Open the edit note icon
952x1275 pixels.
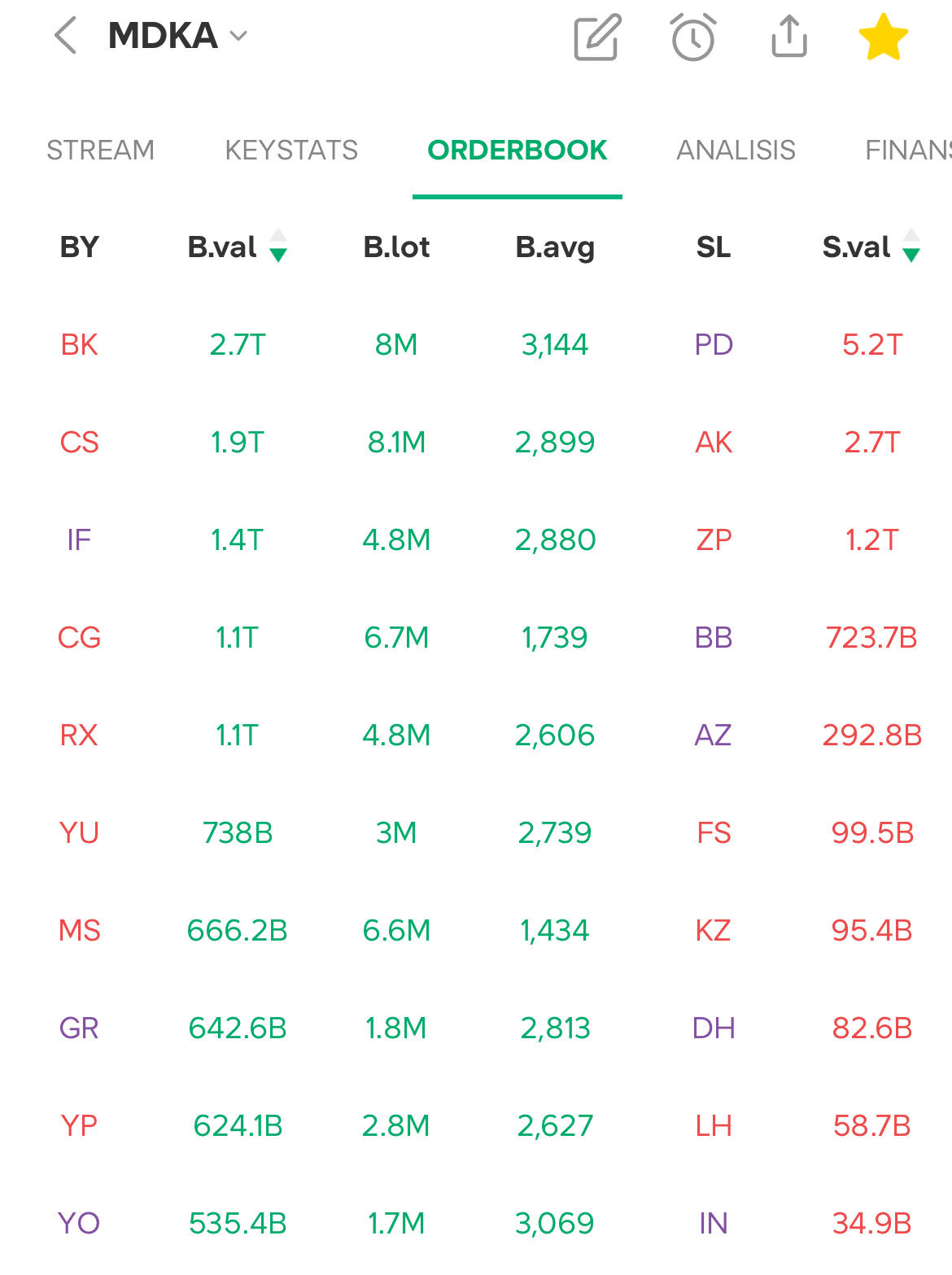pos(597,37)
